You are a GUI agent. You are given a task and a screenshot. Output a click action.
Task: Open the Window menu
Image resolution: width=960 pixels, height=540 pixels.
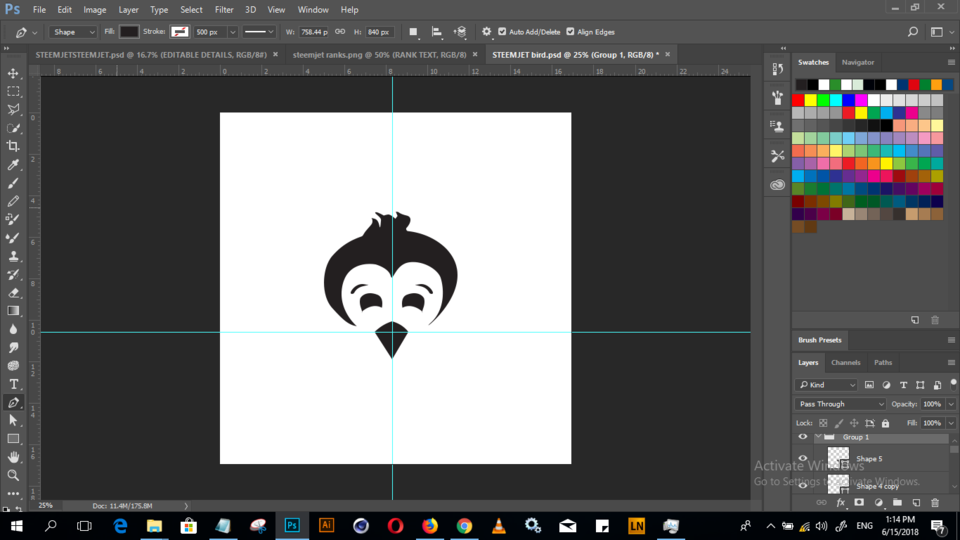point(313,10)
